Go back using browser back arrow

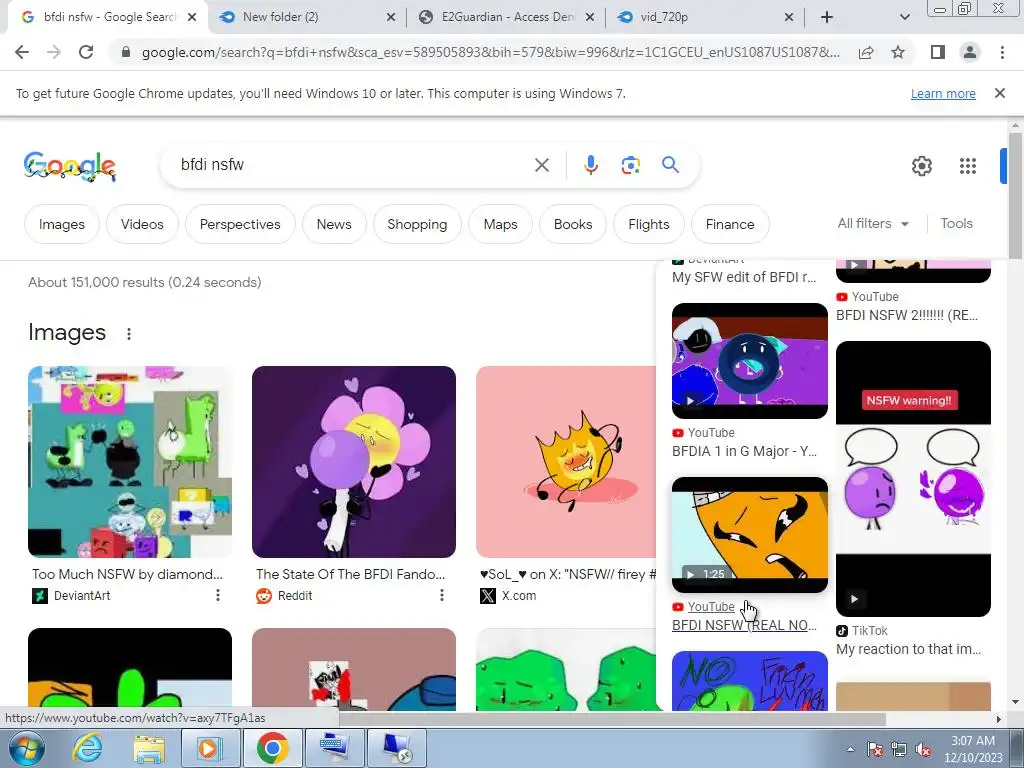point(22,52)
